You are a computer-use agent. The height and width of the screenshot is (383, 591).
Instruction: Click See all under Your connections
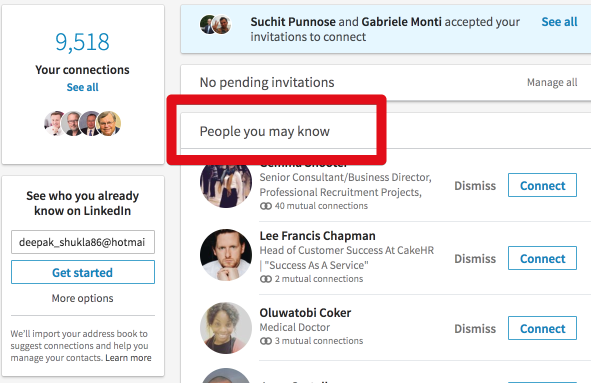tap(83, 87)
